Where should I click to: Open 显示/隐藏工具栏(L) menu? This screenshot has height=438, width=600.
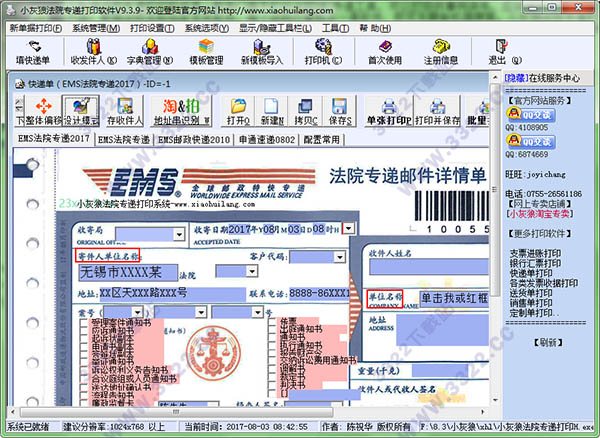click(x=276, y=28)
